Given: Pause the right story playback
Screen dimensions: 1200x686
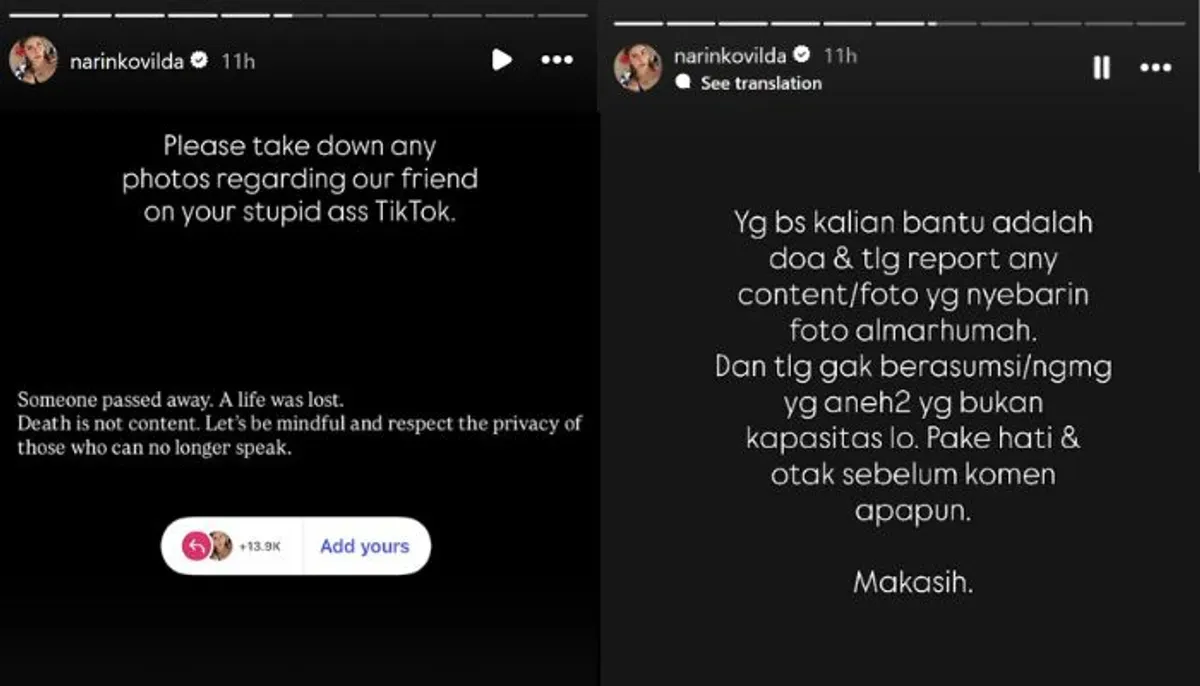Looking at the screenshot, I should pyautogui.click(x=1101, y=67).
